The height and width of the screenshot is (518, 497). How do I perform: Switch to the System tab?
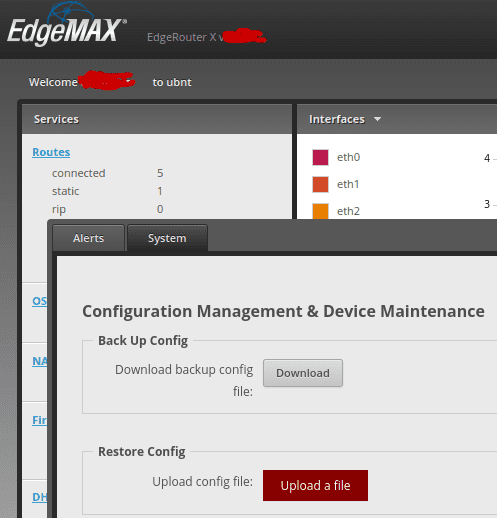tap(167, 238)
